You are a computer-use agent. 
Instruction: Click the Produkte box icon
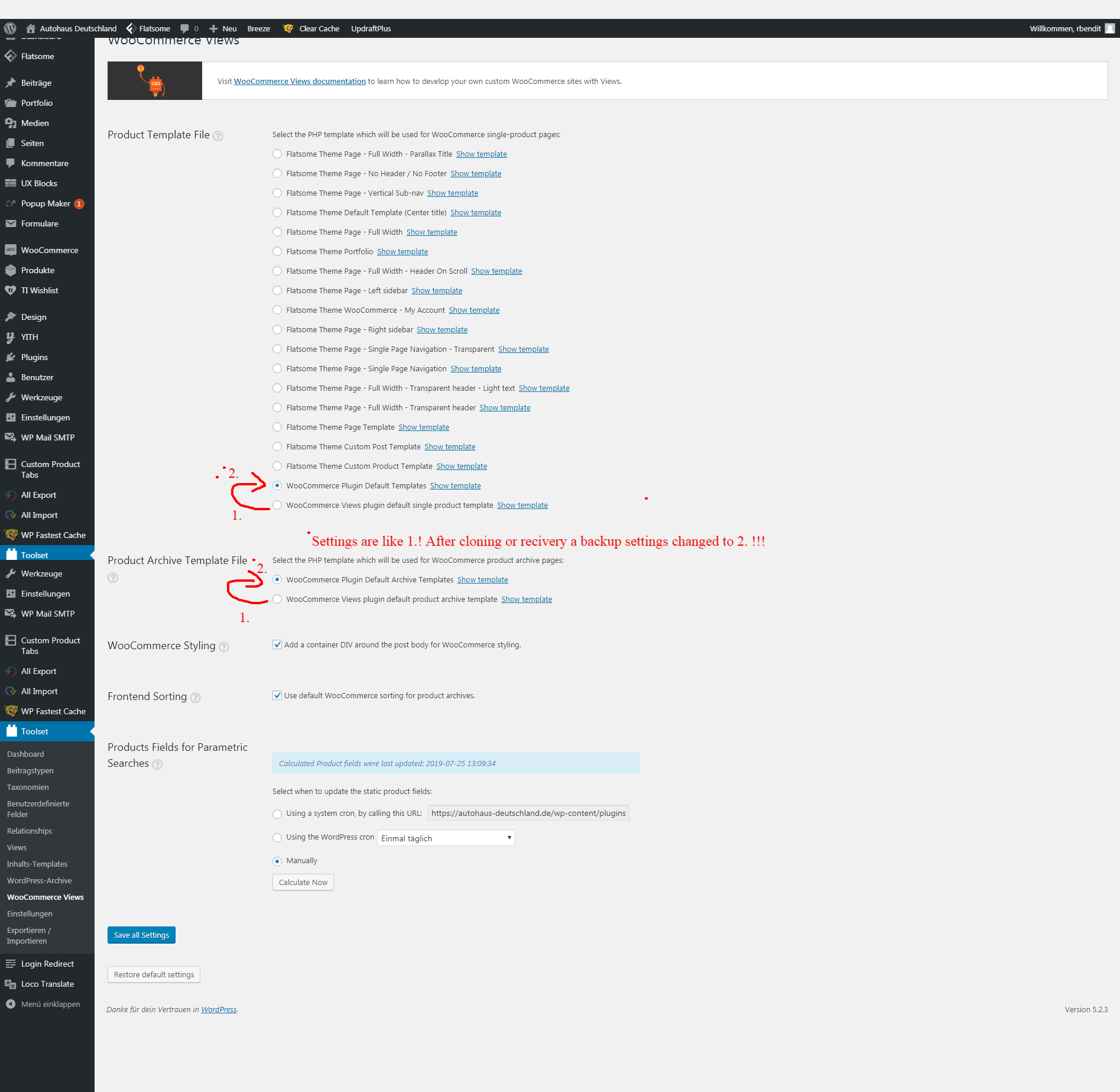point(11,270)
